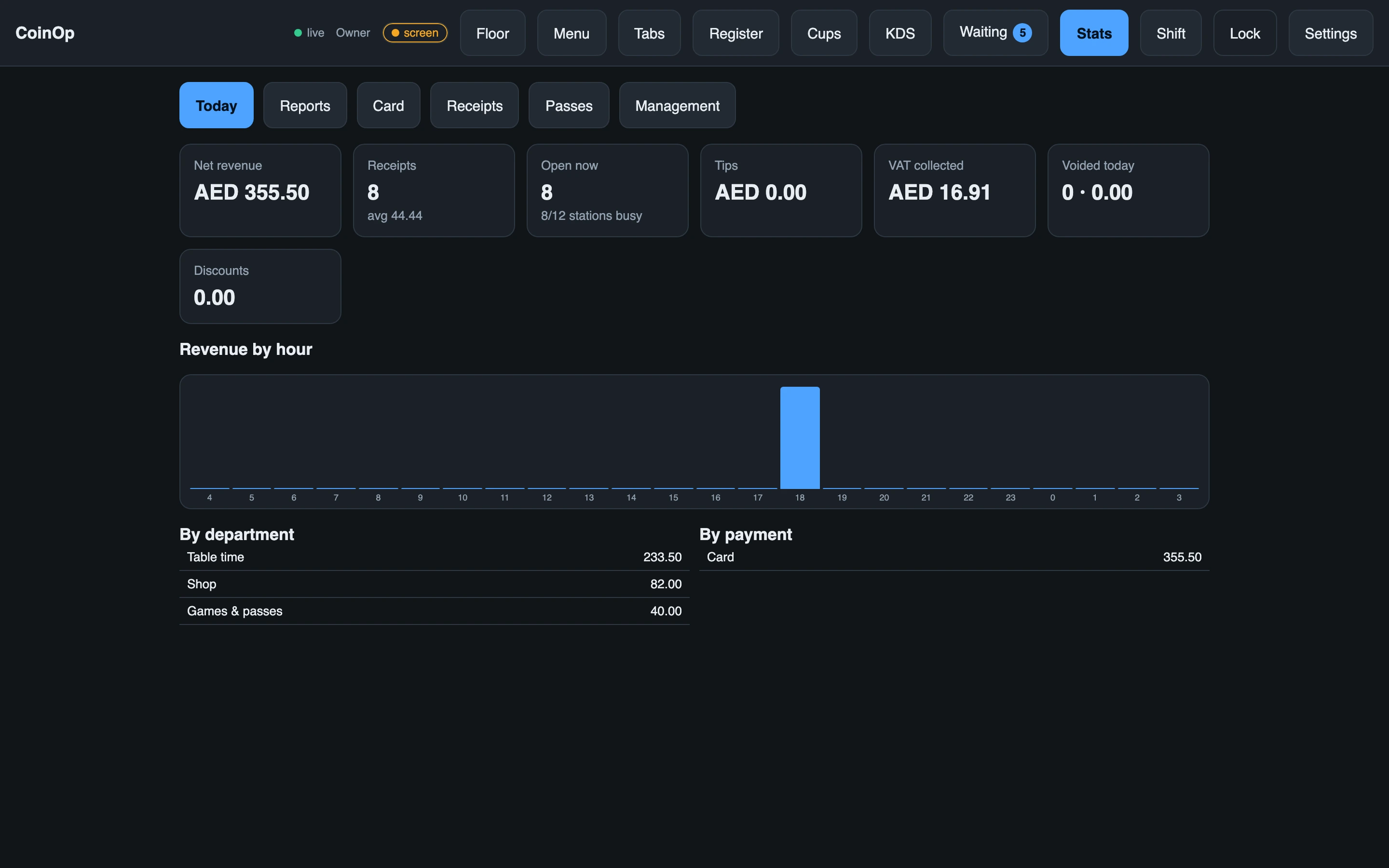
Task: Click the avg 44.44 text
Action: coord(395,216)
